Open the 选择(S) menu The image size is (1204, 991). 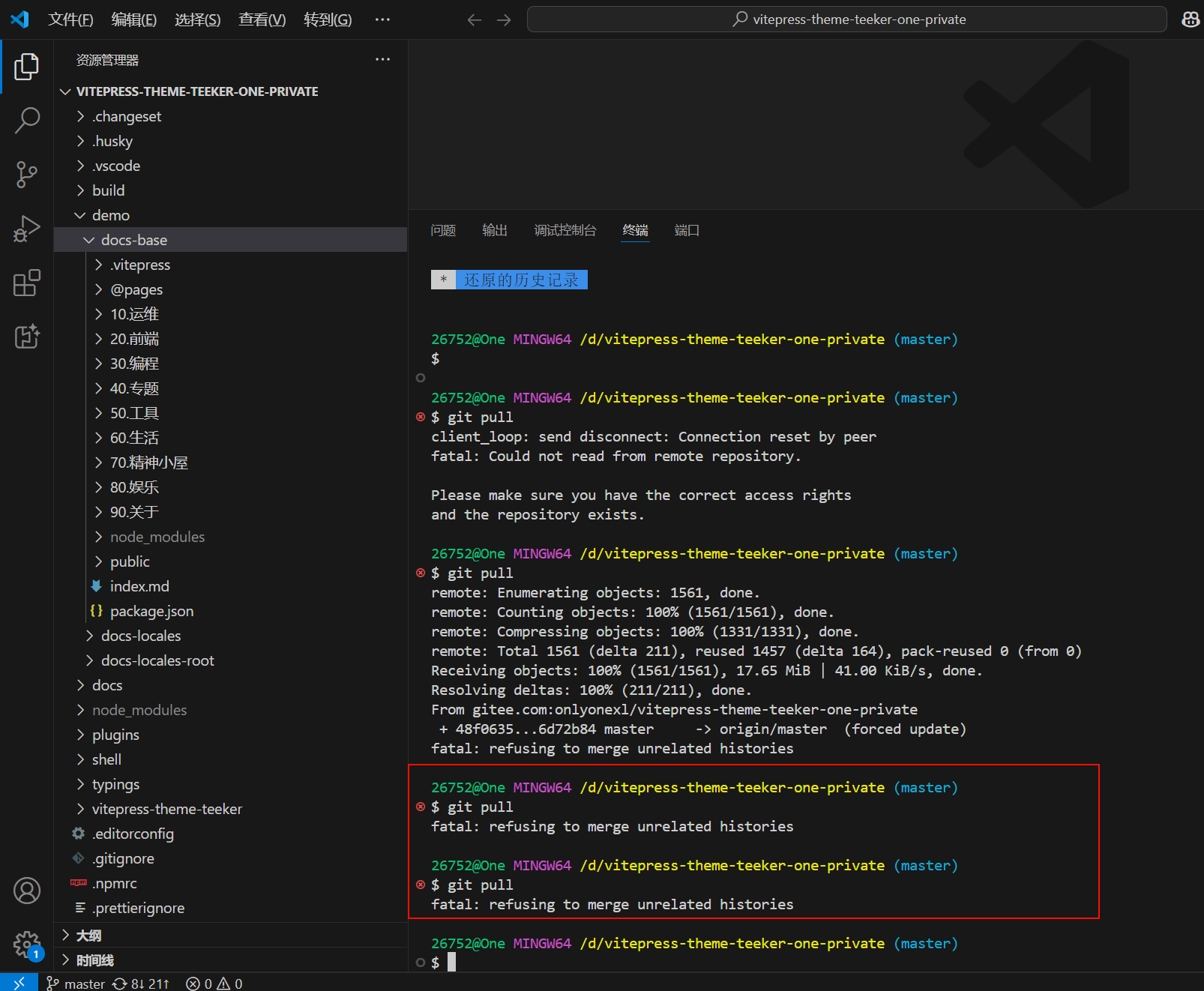[x=197, y=19]
